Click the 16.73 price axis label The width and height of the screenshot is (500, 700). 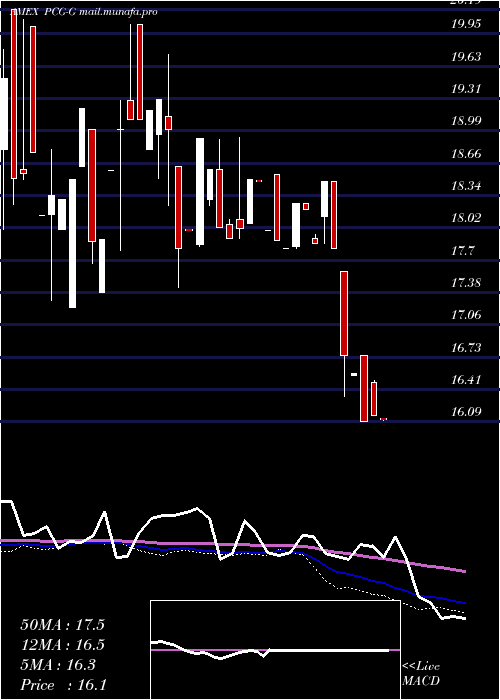point(466,348)
